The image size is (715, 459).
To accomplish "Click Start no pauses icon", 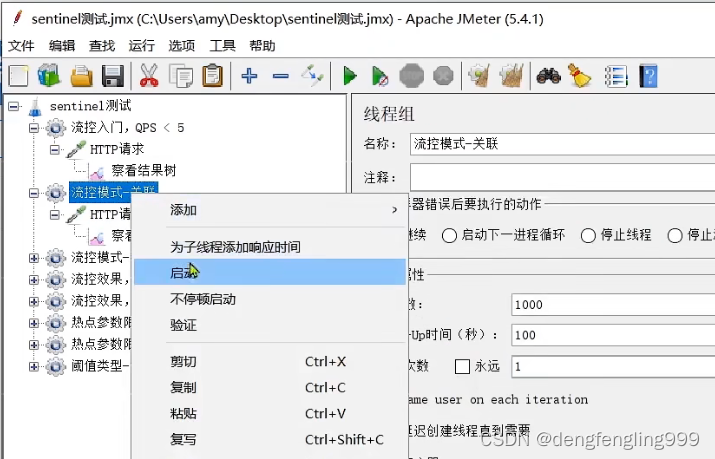I will click(380, 76).
